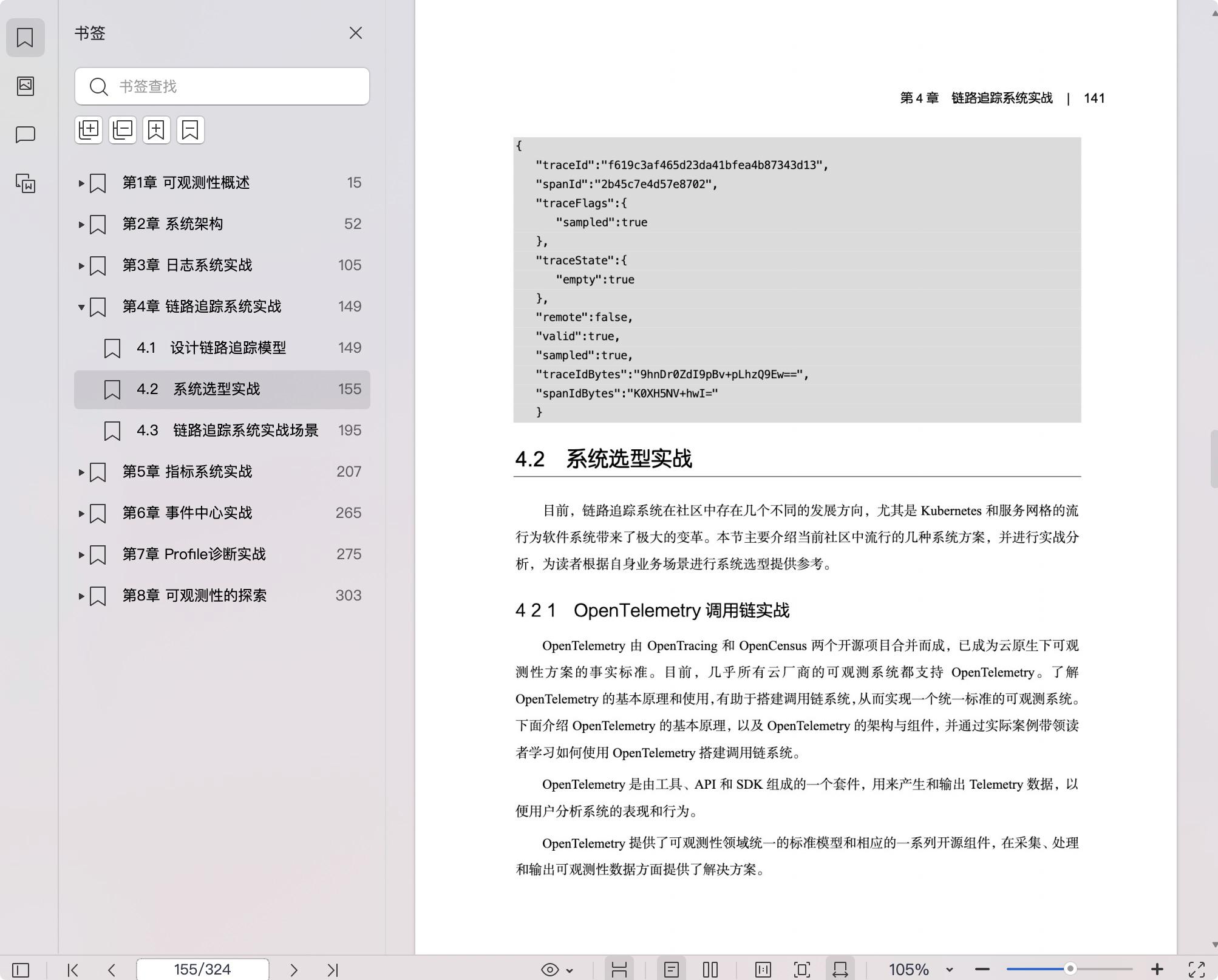Viewport: 1218px width, 980px height.
Task: Click the delete bookmark icon
Action: tap(191, 130)
